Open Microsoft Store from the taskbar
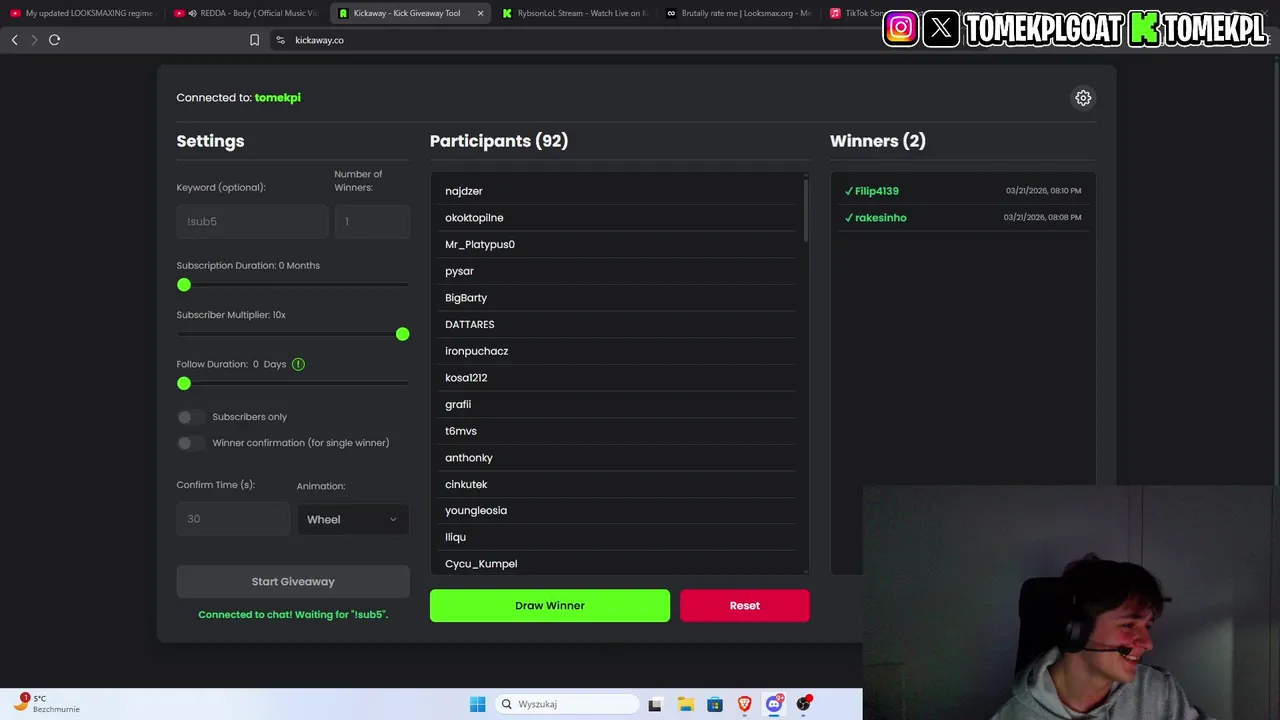The height and width of the screenshot is (720, 1280). (715, 704)
